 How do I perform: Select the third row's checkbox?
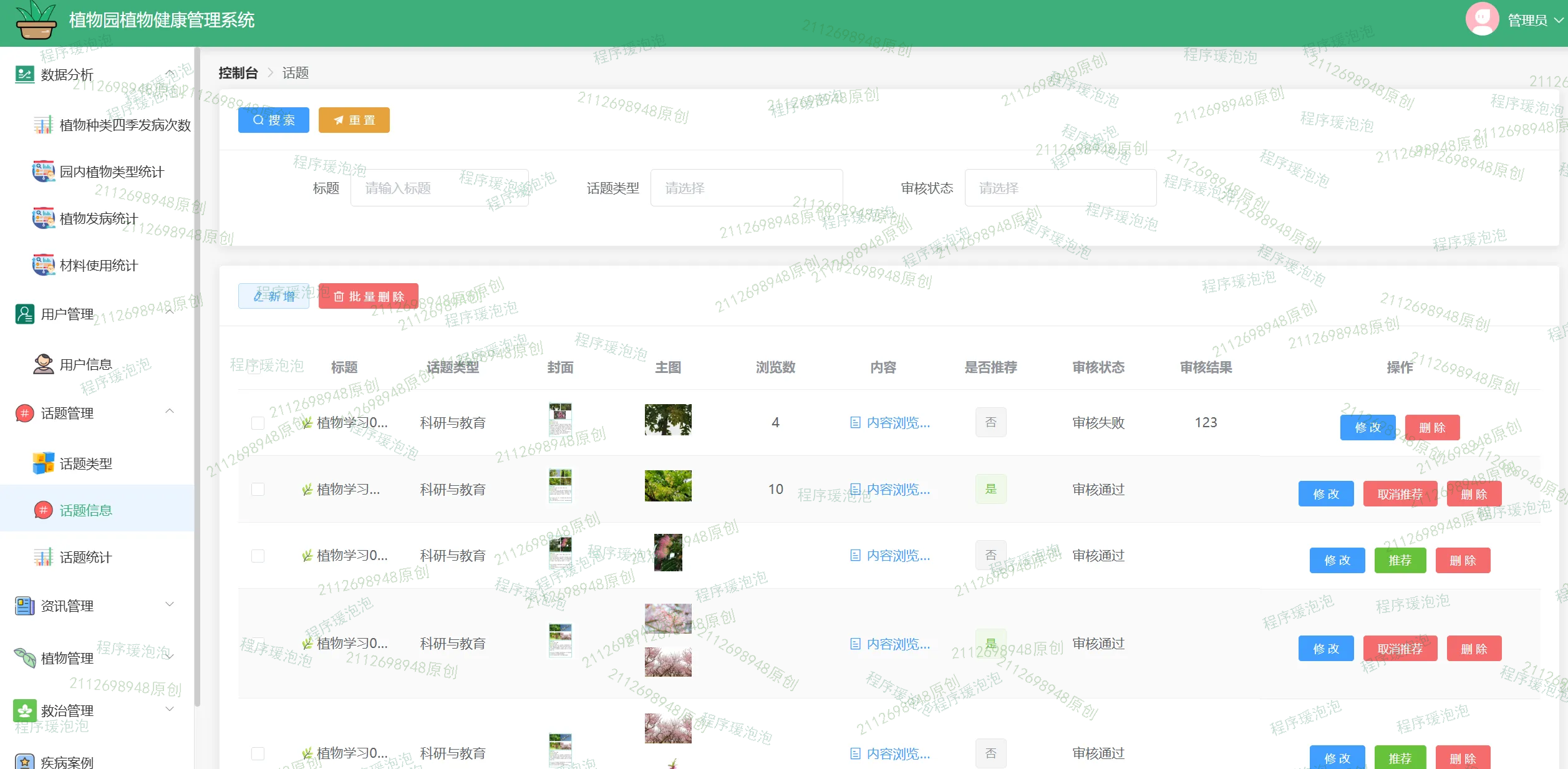click(258, 556)
